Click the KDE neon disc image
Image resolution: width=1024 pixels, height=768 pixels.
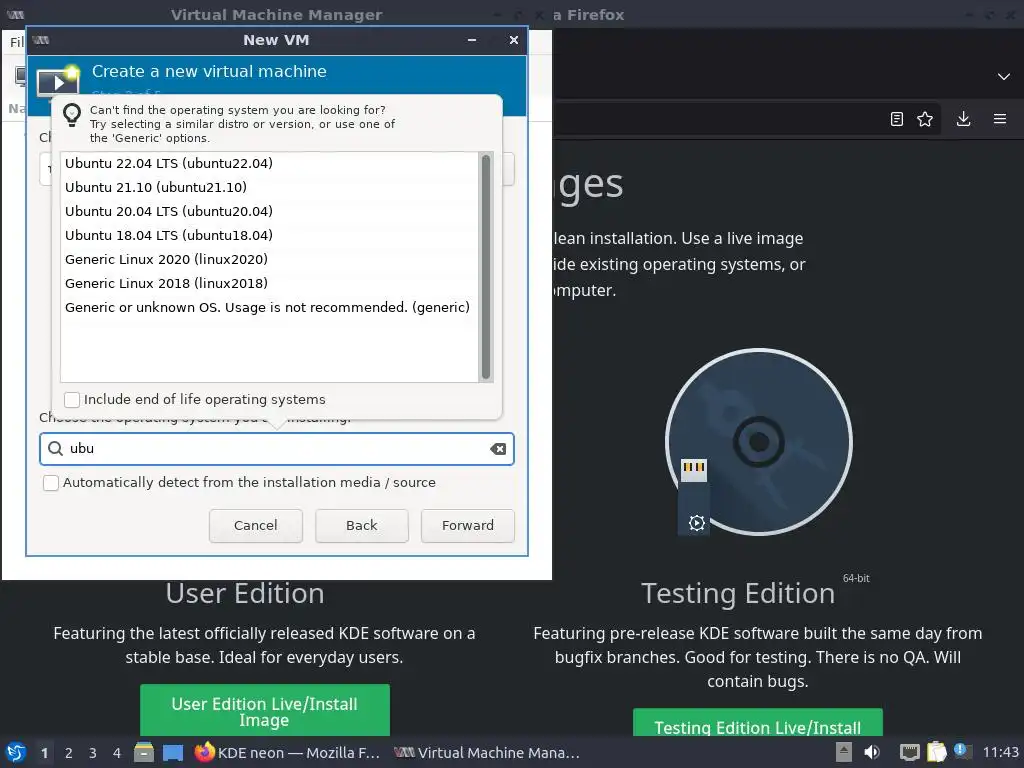758,442
